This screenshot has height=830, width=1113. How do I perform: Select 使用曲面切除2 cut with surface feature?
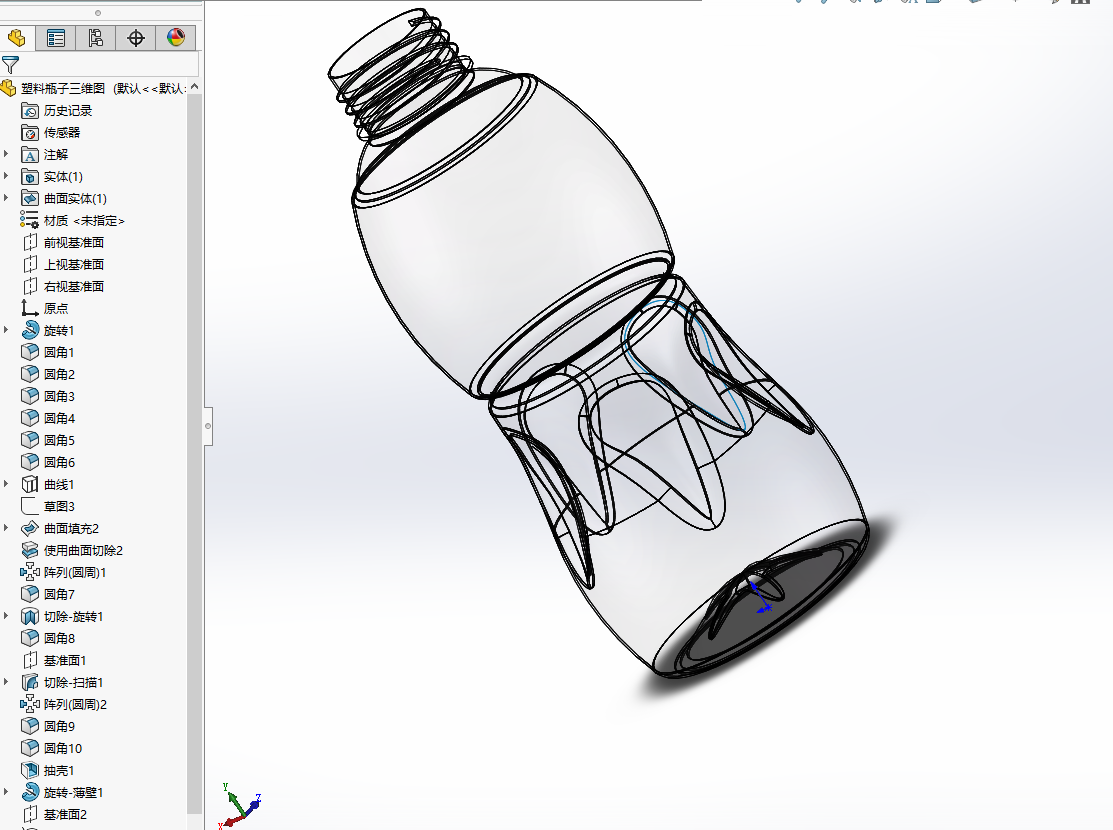point(83,551)
